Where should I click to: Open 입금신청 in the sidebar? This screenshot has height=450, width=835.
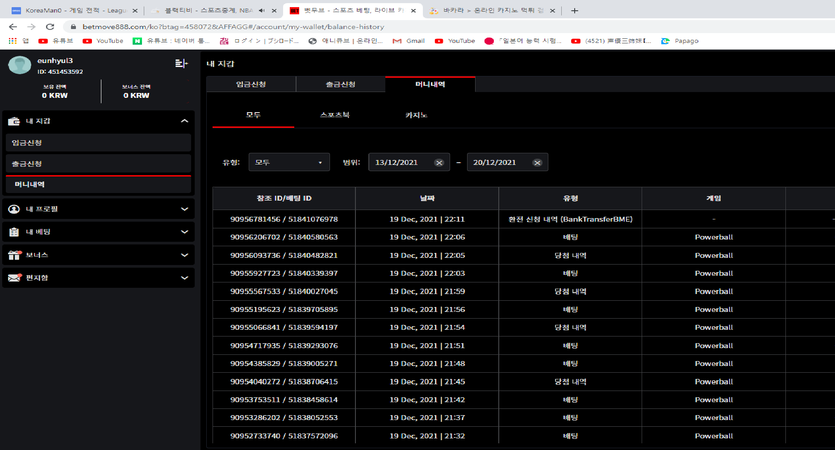(x=98, y=143)
